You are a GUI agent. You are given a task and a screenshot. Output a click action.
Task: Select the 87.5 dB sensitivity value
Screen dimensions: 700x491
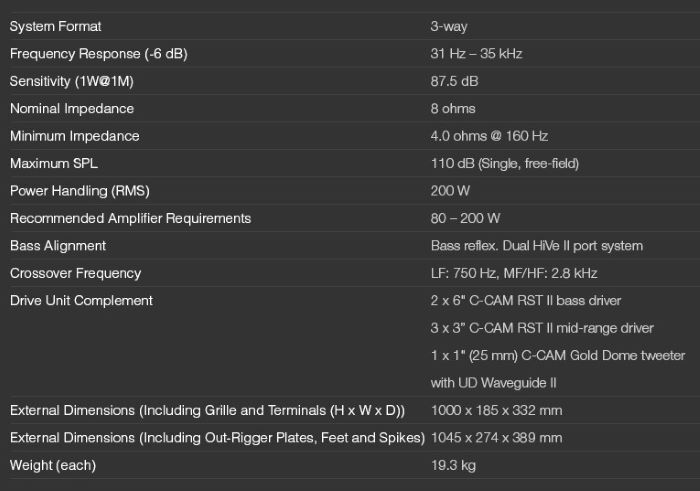[454, 81]
